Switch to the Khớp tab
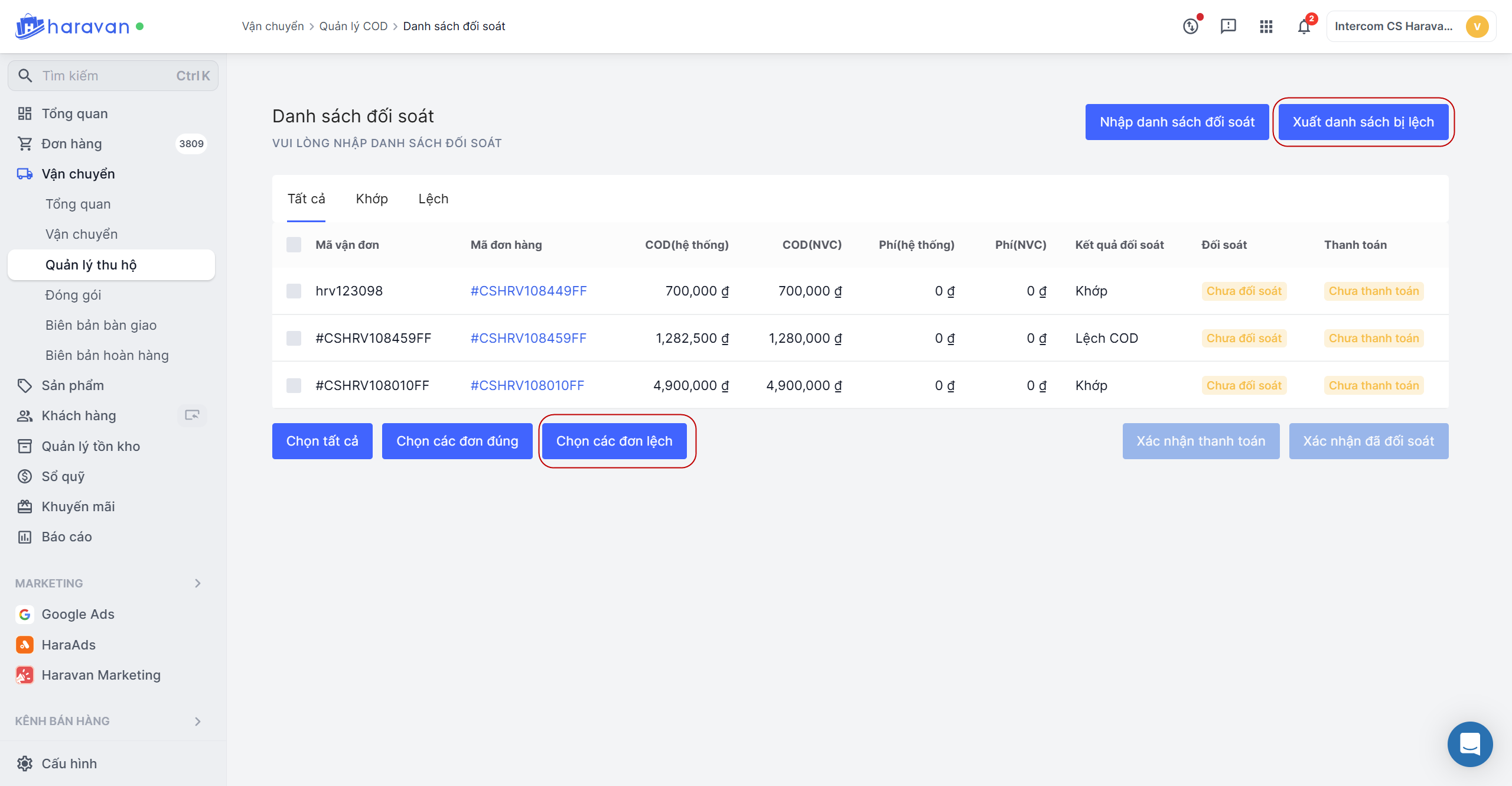This screenshot has width=1512, height=786. 372,199
